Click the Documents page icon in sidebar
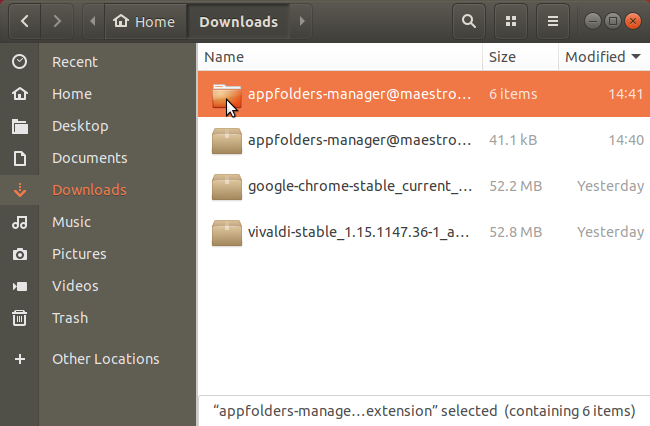The width and height of the screenshot is (650, 426). [x=19, y=158]
